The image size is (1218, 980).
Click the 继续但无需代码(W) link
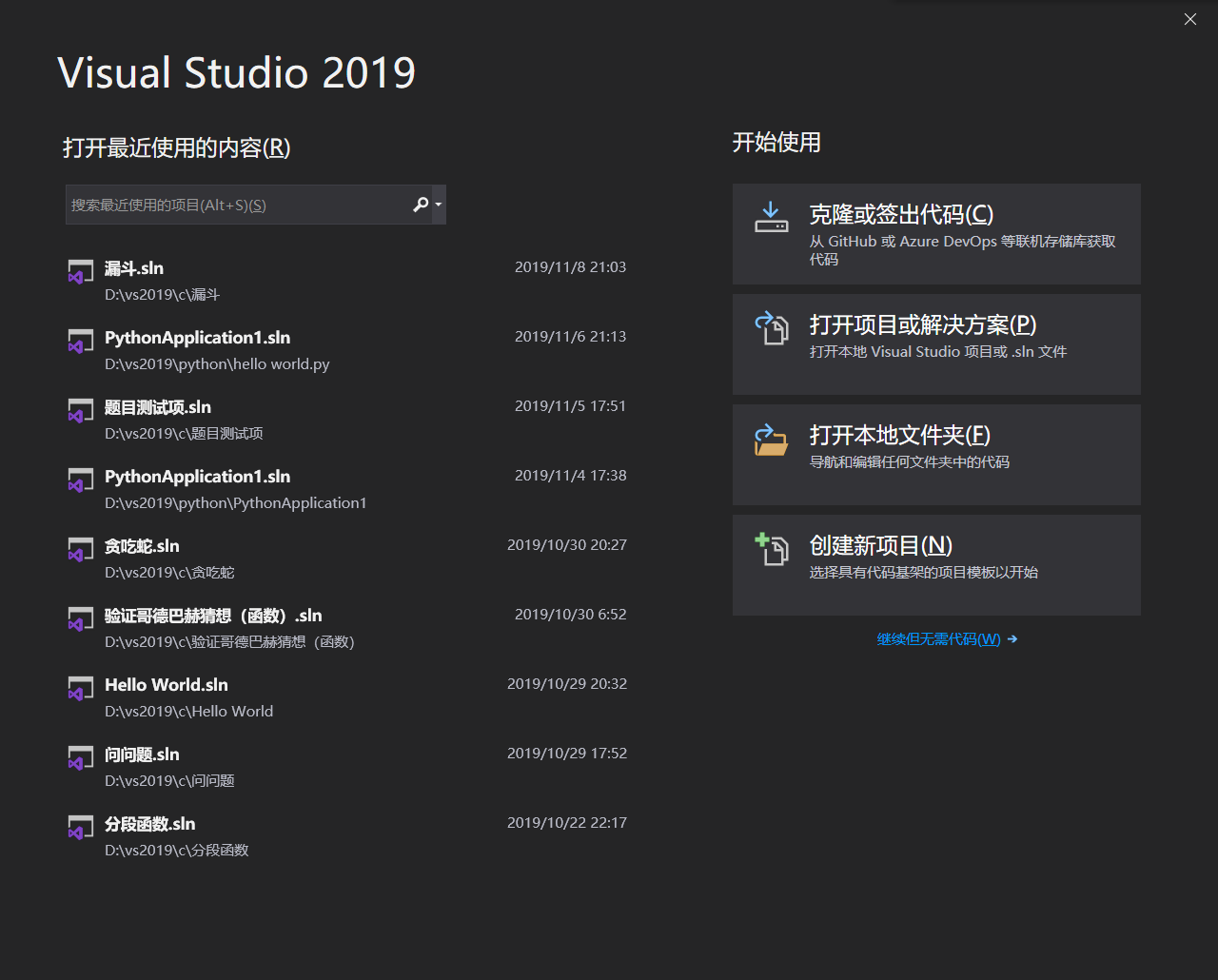939,639
